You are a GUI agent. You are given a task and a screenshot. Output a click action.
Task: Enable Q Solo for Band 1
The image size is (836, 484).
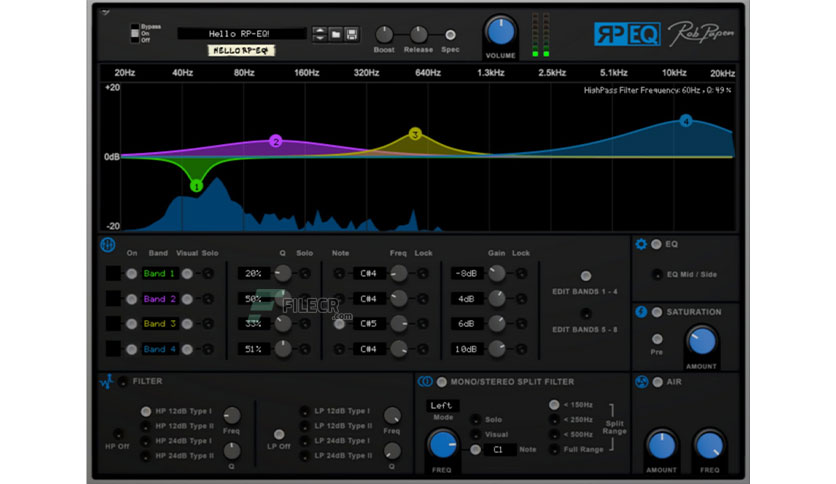pos(304,274)
